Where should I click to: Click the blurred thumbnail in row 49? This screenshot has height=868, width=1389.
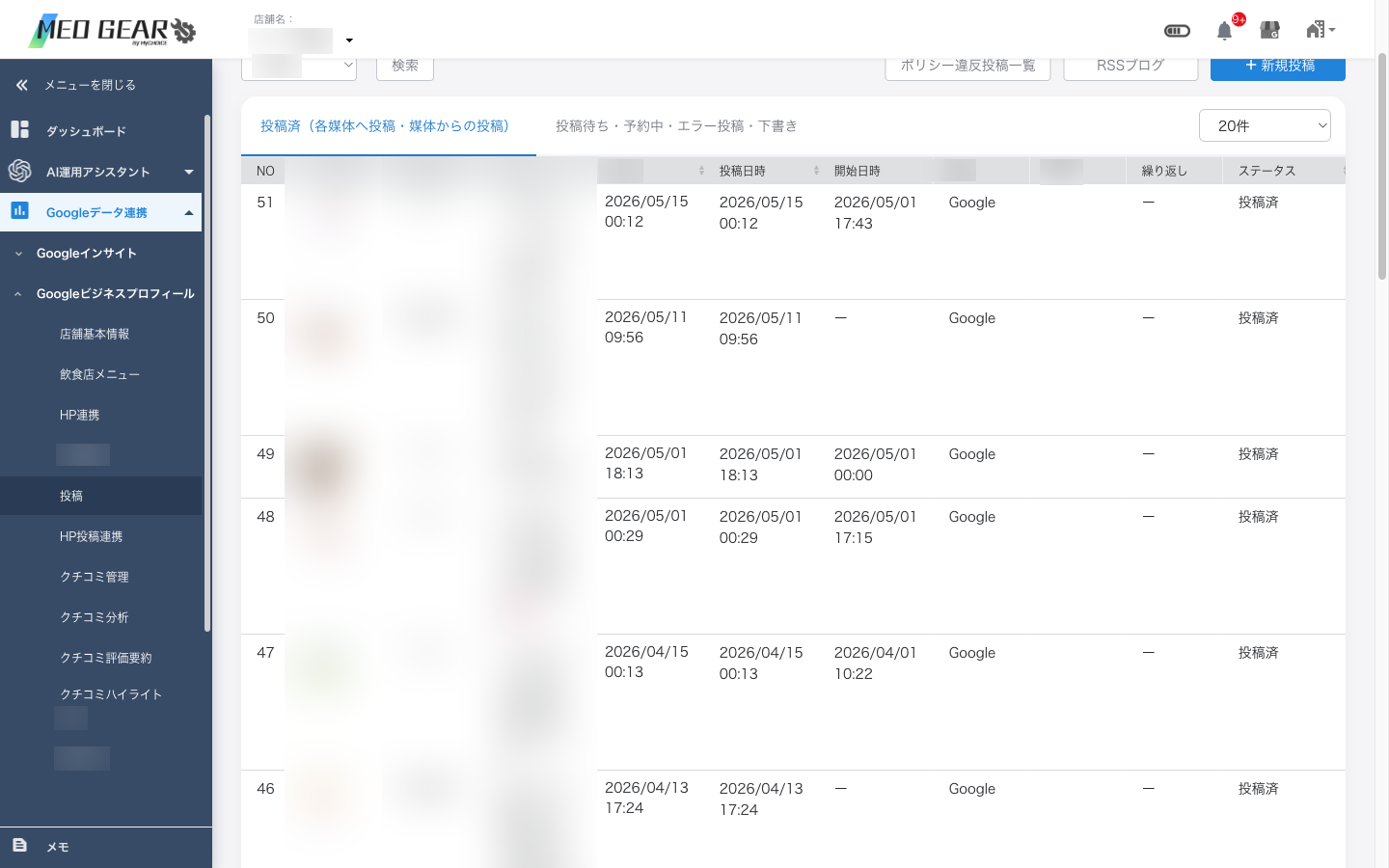pyautogui.click(x=323, y=467)
